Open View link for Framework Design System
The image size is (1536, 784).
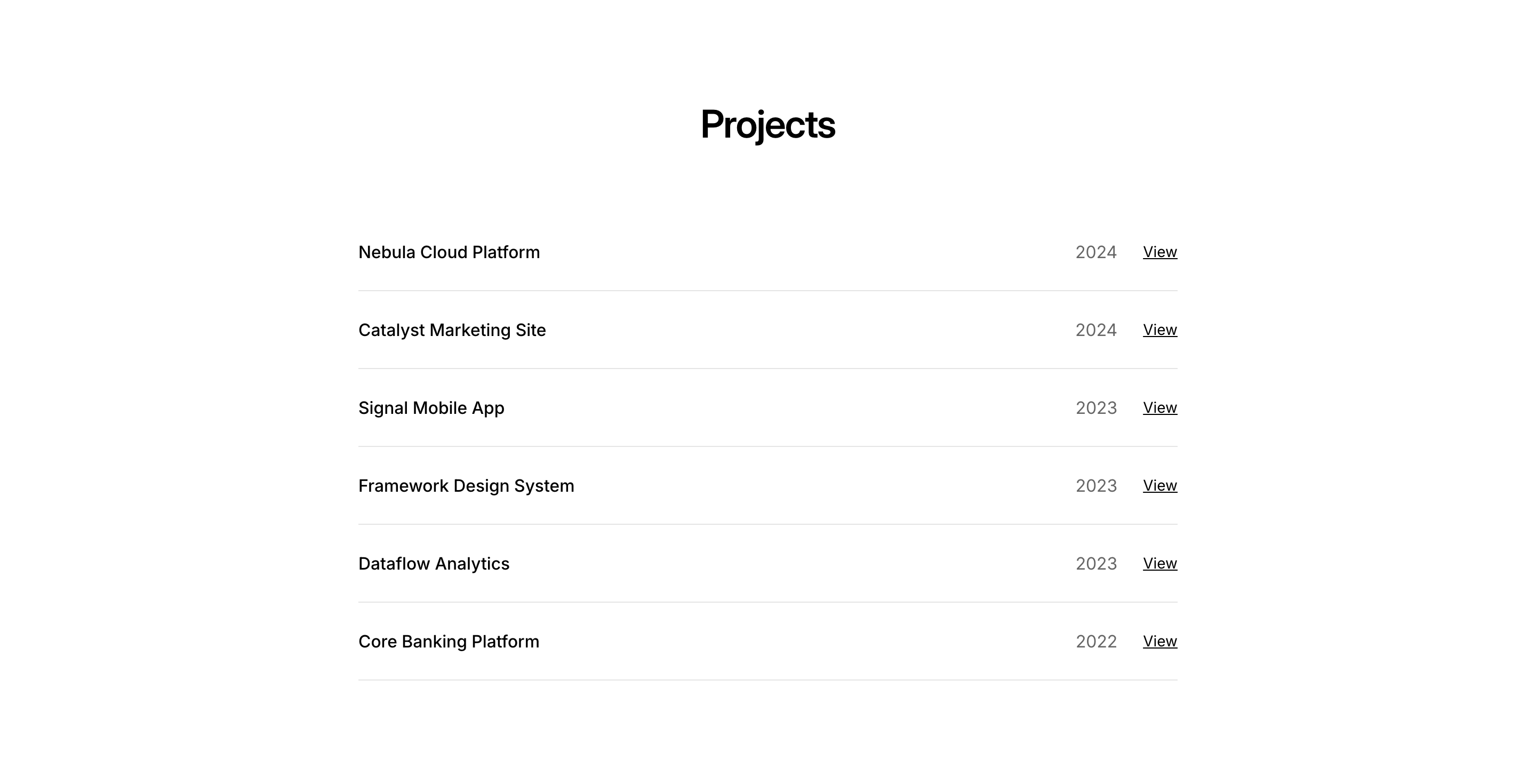pos(1159,485)
